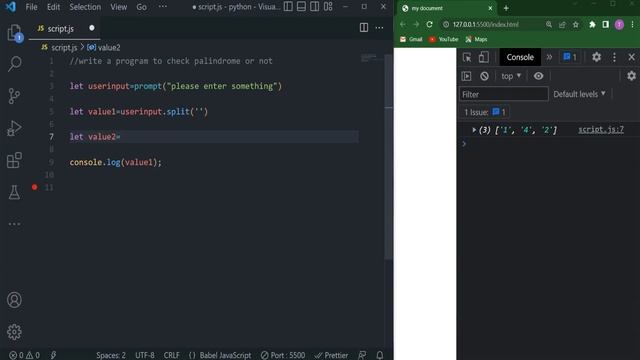Place cursor on line 7 value2 code

tap(95, 137)
